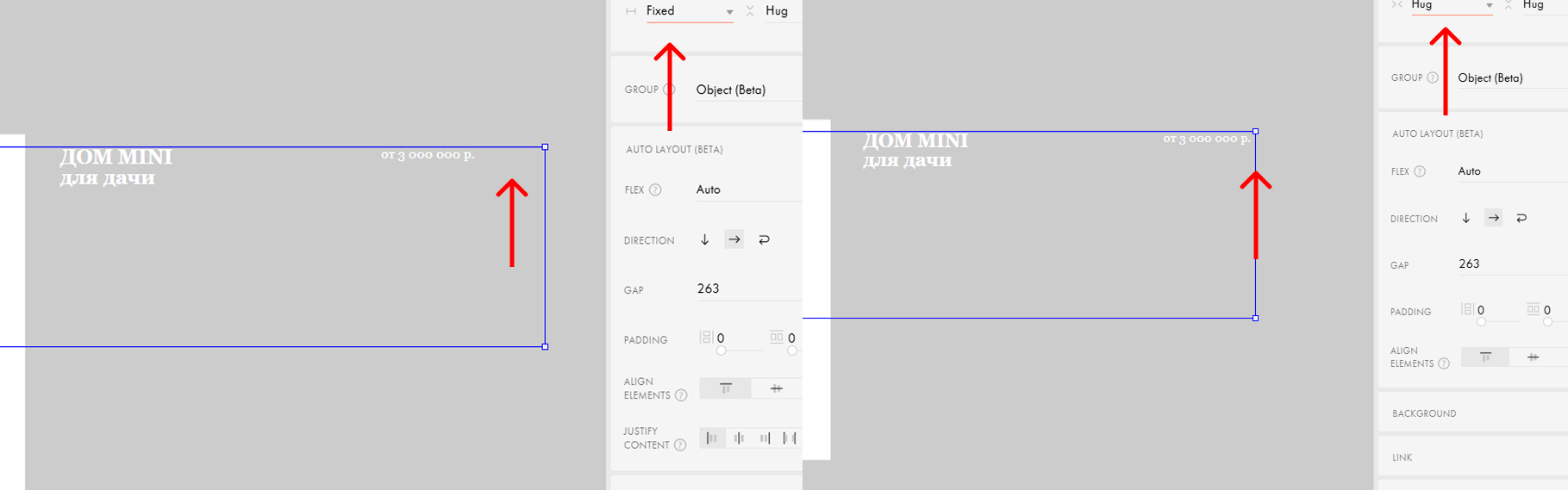Click the Gap 263 field in left panel
The height and width of the screenshot is (490, 1568).
click(x=748, y=289)
